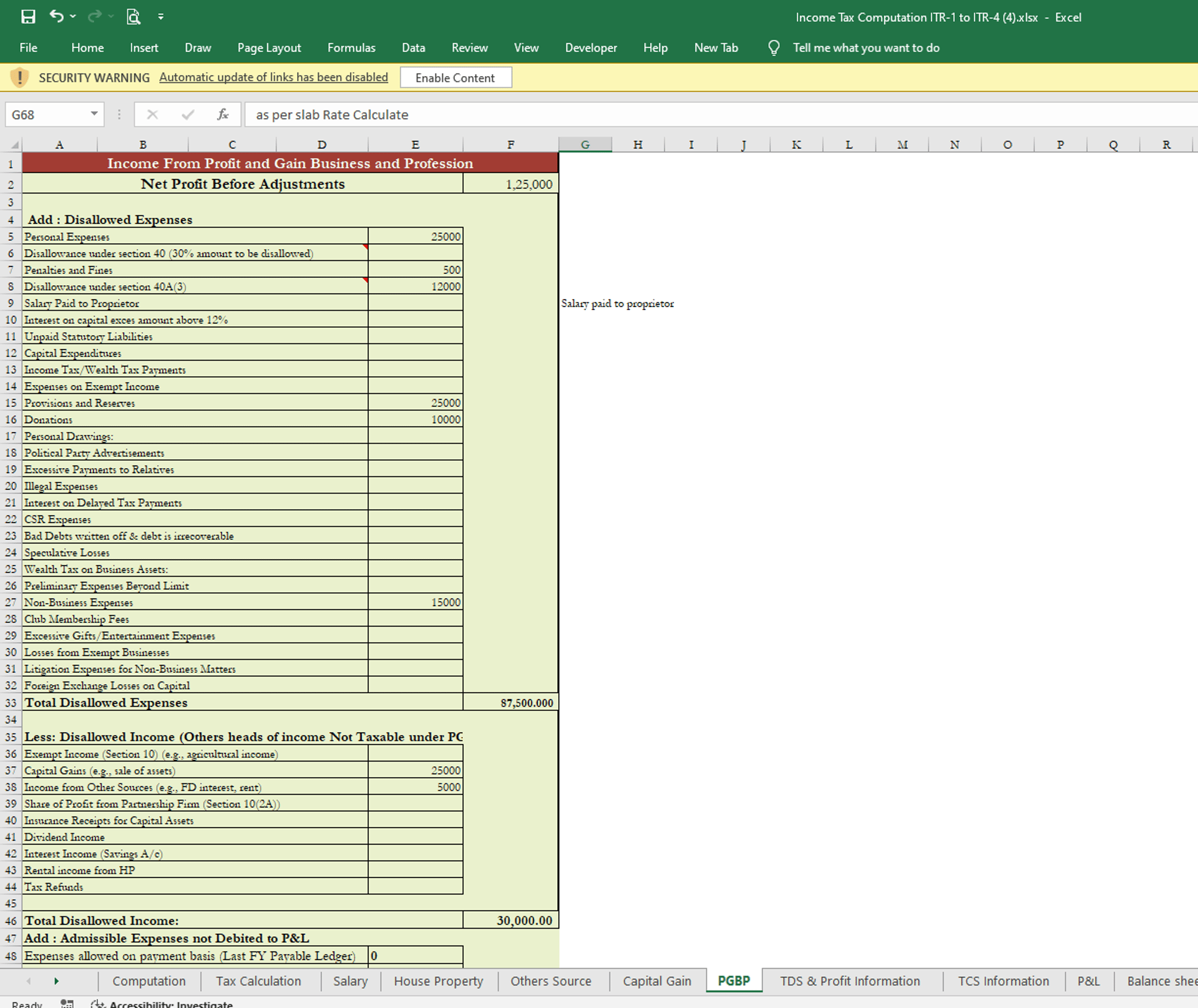Switch to the Tax Calculation sheet
1198x1008 pixels.
258,981
